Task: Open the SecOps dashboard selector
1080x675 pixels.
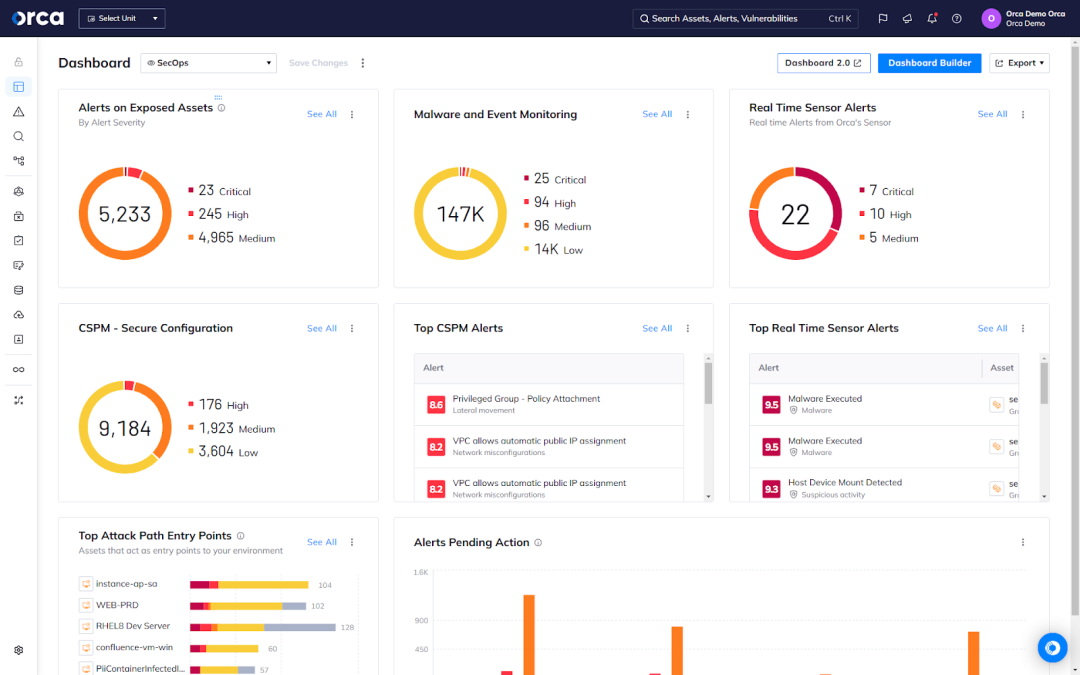Action: coord(208,63)
